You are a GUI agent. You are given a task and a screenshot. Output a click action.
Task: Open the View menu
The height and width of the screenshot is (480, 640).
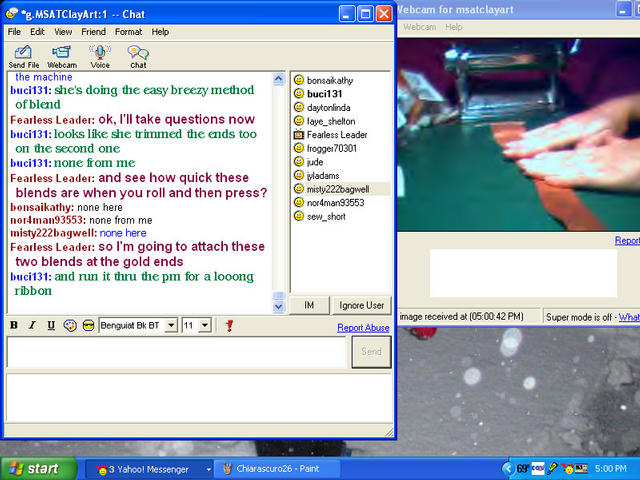(x=63, y=32)
